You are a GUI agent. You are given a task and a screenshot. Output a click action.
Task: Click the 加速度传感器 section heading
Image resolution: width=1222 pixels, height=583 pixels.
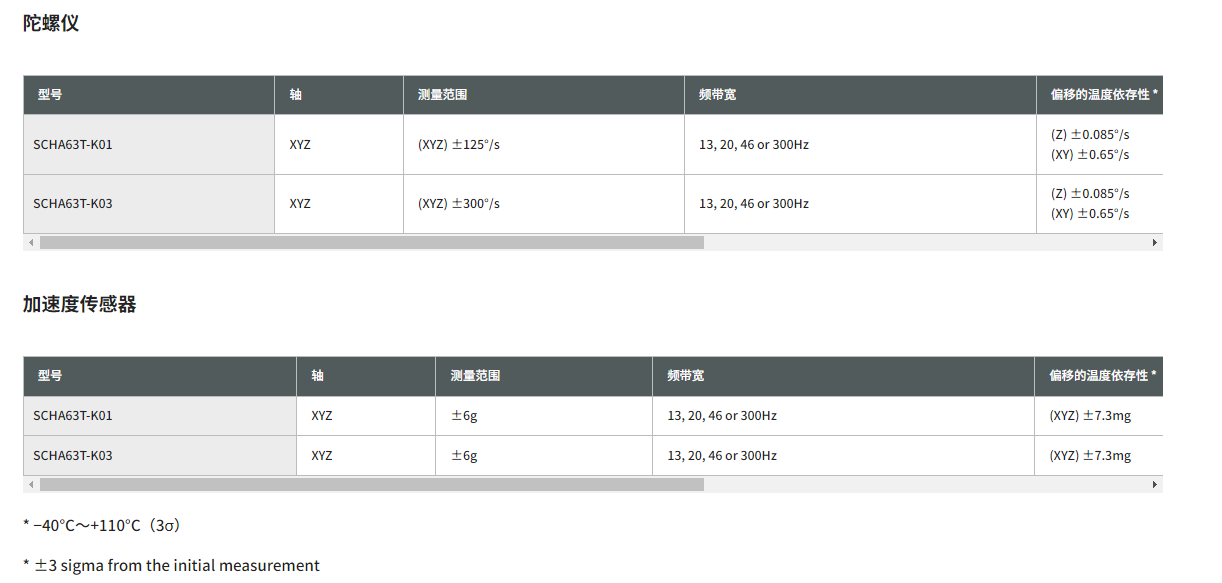click(80, 305)
